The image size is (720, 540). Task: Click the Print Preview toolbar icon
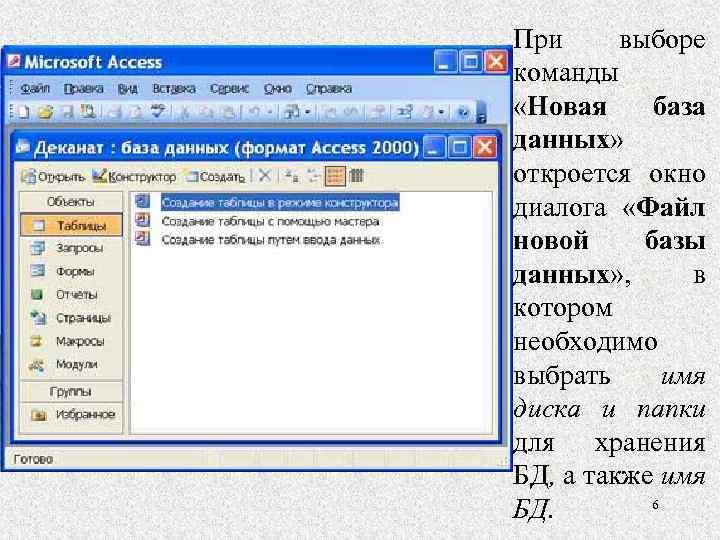136,112
